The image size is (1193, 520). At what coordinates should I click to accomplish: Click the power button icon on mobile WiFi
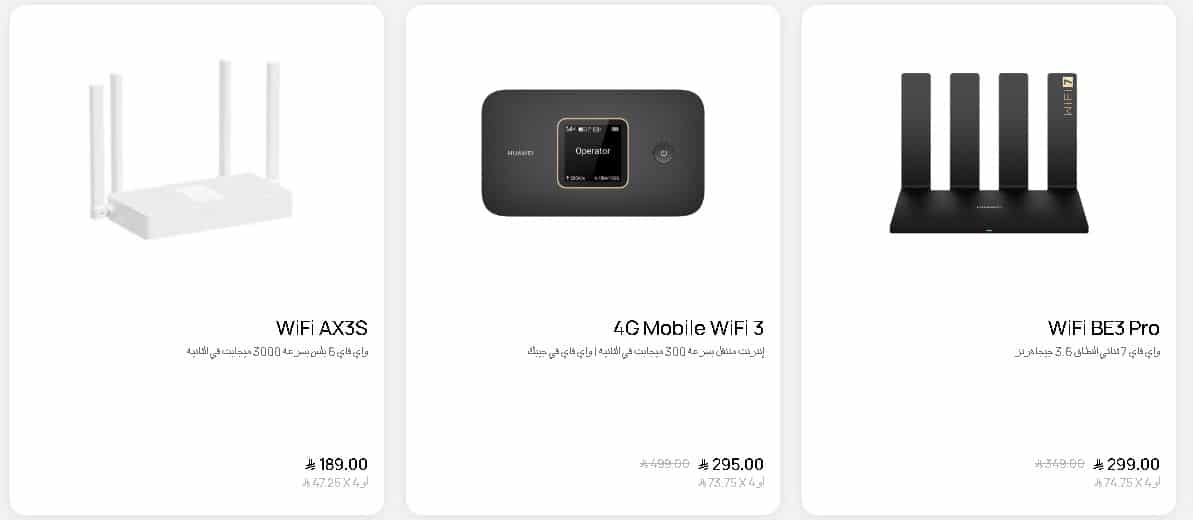point(663,153)
